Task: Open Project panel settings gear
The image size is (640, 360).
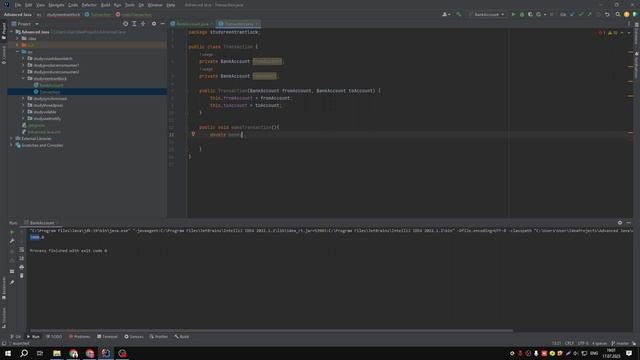Action: tap(154, 24)
